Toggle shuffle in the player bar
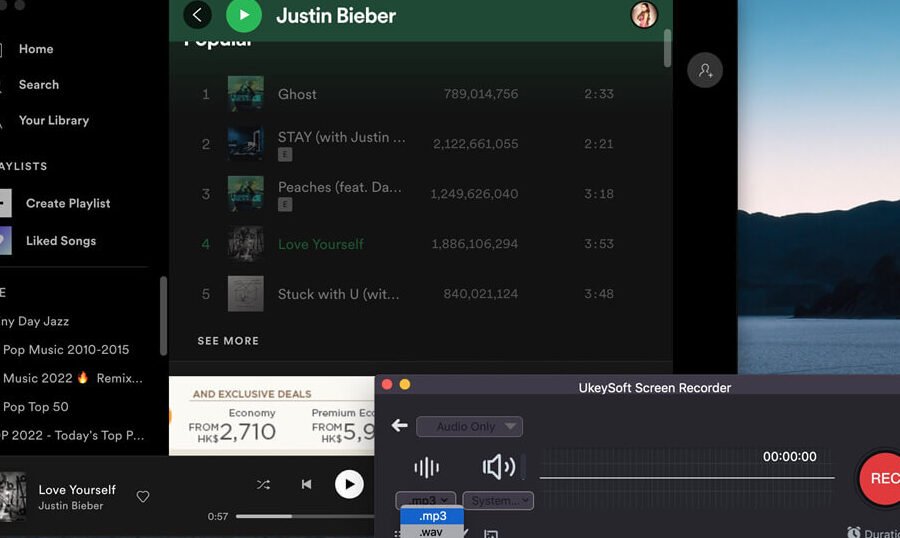This screenshot has width=900, height=538. pyautogui.click(x=263, y=485)
